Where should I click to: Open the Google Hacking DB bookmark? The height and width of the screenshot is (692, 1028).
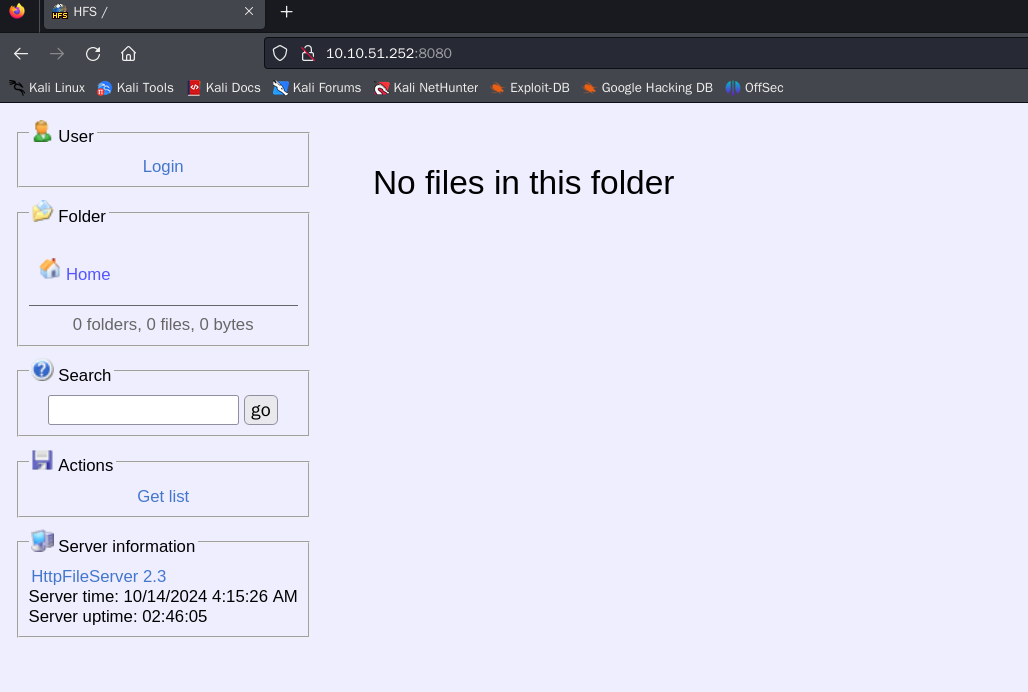647,88
